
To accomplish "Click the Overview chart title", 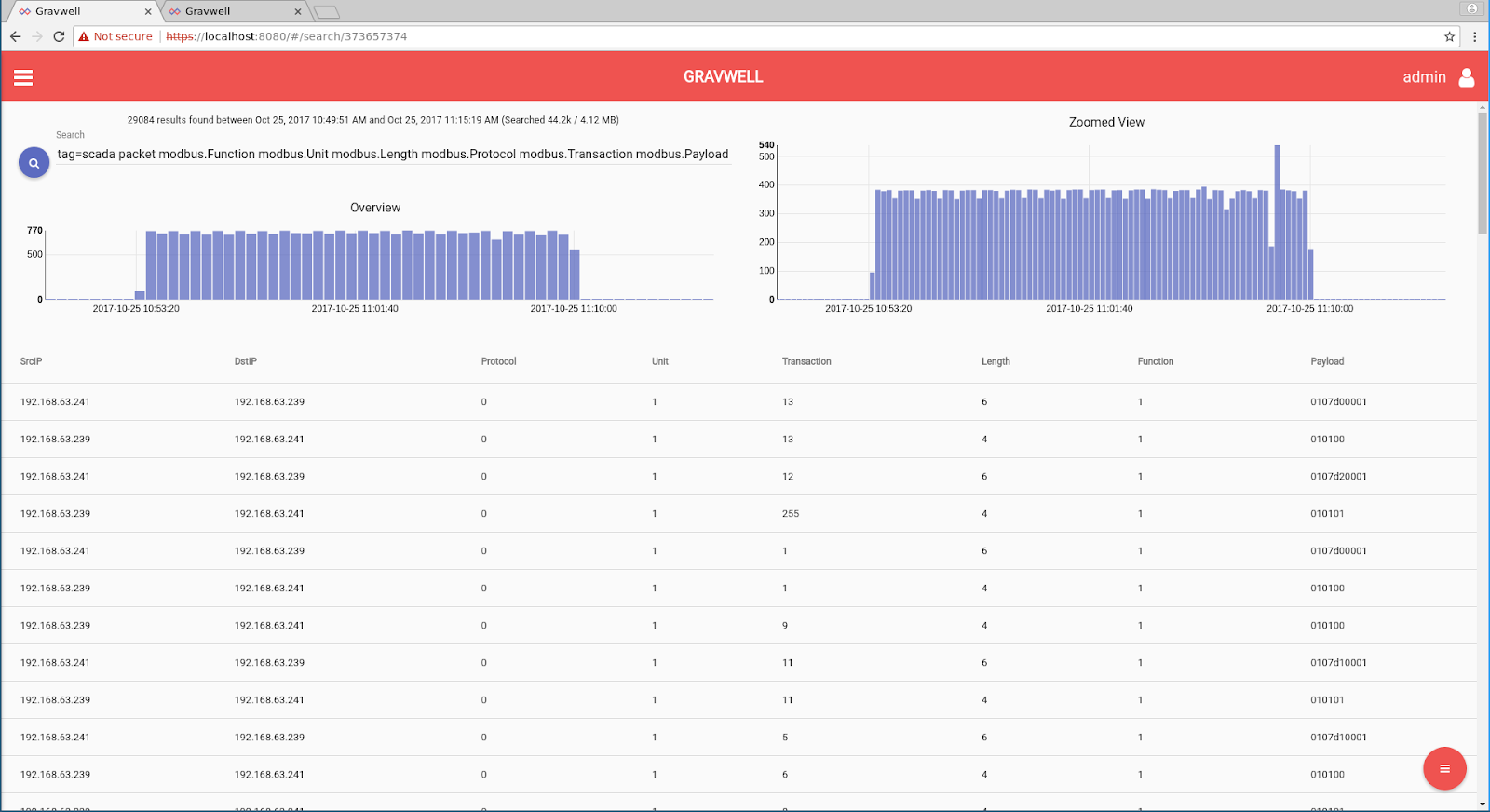I will point(375,208).
